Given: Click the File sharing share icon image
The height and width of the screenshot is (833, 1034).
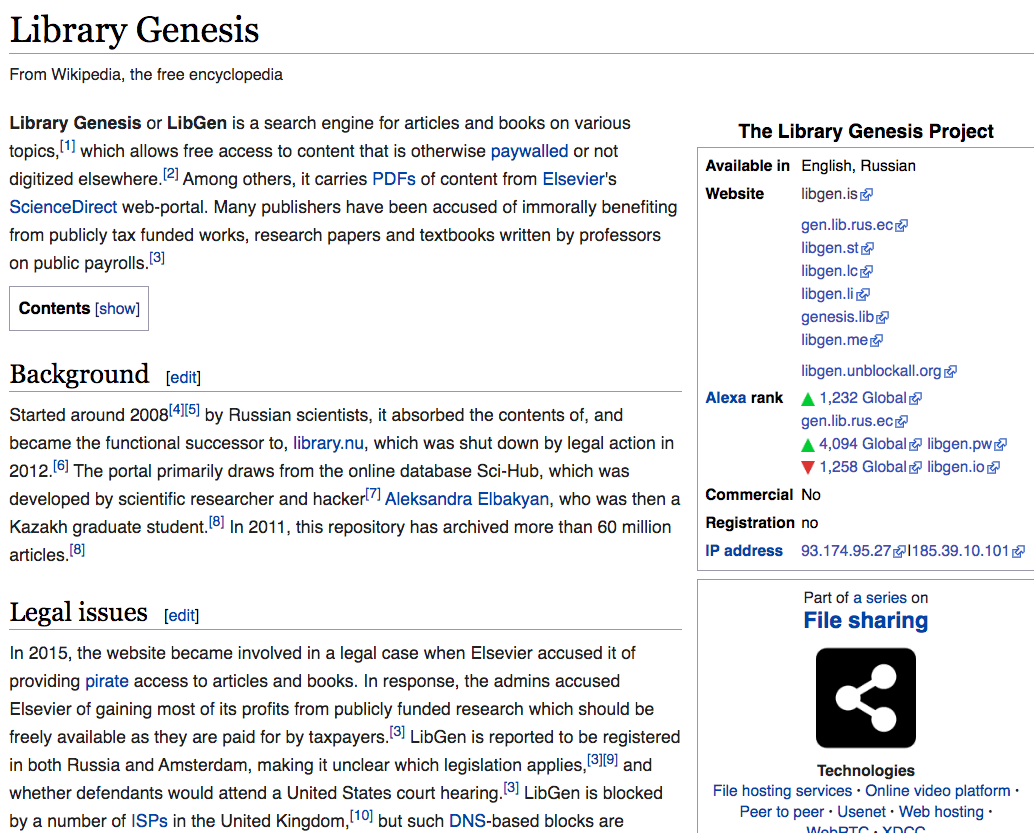Looking at the screenshot, I should click(x=865, y=698).
